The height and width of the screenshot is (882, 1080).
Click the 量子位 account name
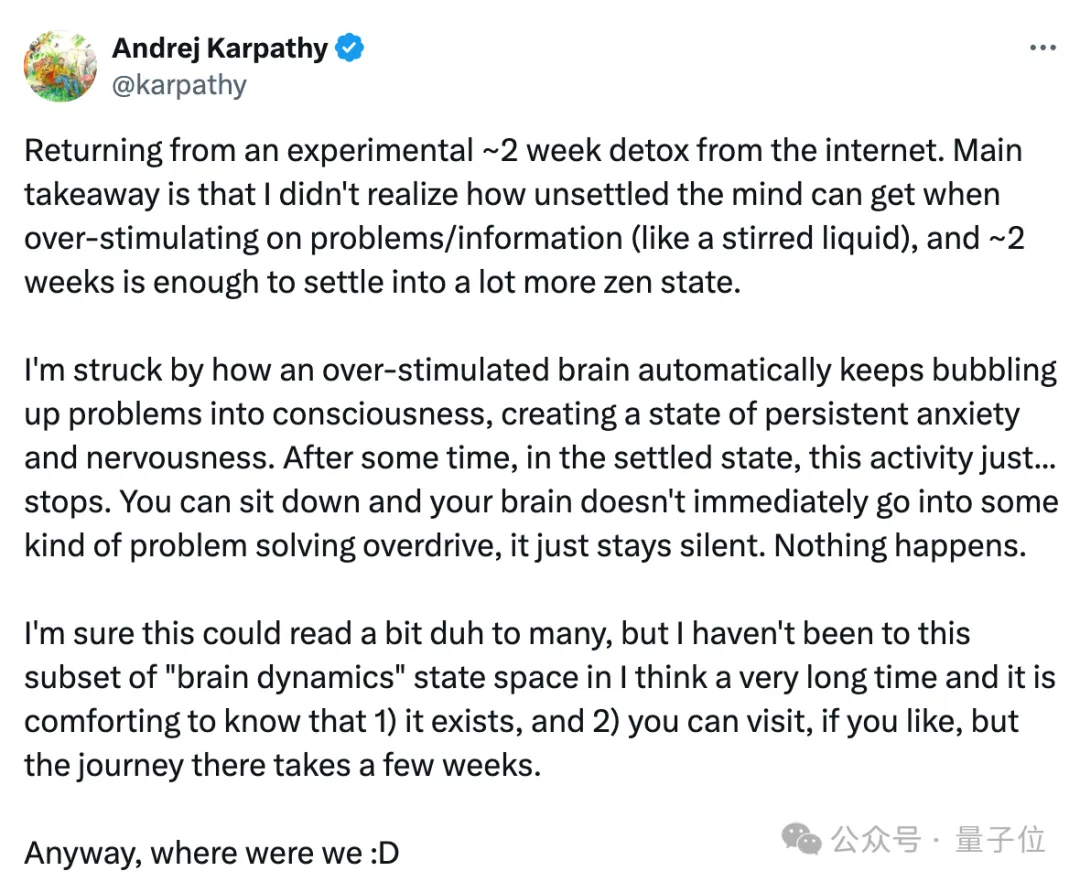1000,840
